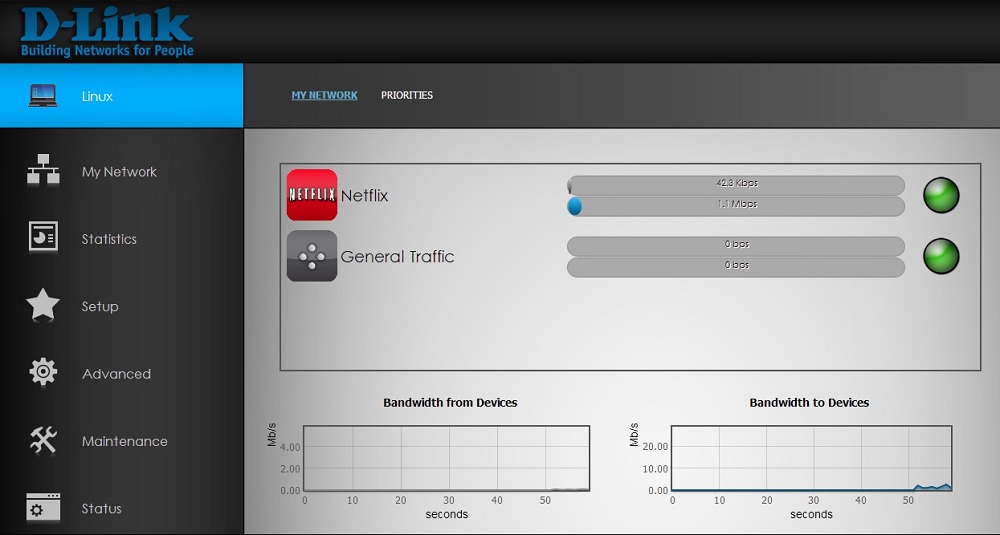1000x535 pixels.
Task: Click Building Networks for People tagline
Action: [x=107, y=50]
